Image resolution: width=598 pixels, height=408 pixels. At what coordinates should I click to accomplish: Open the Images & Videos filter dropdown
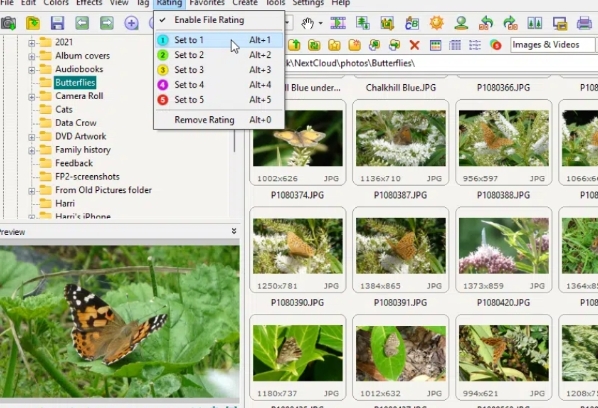coord(553,45)
